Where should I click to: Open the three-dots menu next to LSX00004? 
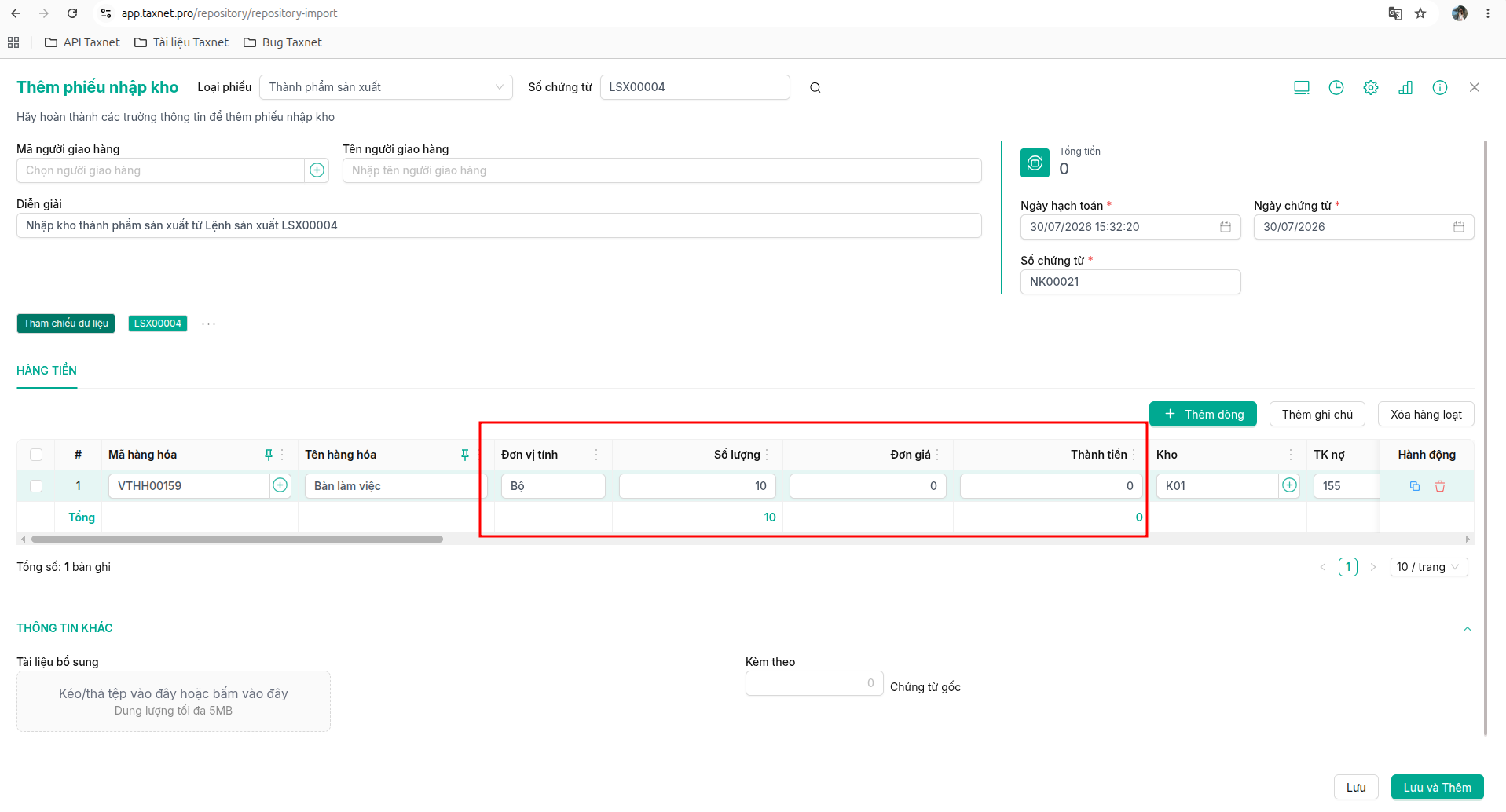click(208, 324)
